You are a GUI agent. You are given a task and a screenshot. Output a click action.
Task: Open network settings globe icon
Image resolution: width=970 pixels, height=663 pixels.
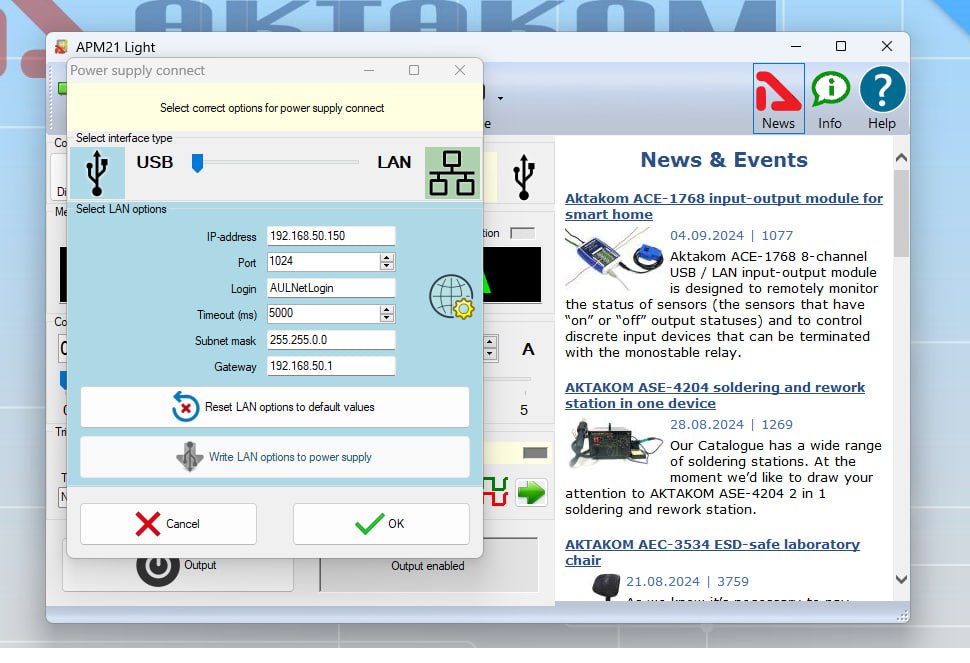pyautogui.click(x=452, y=297)
